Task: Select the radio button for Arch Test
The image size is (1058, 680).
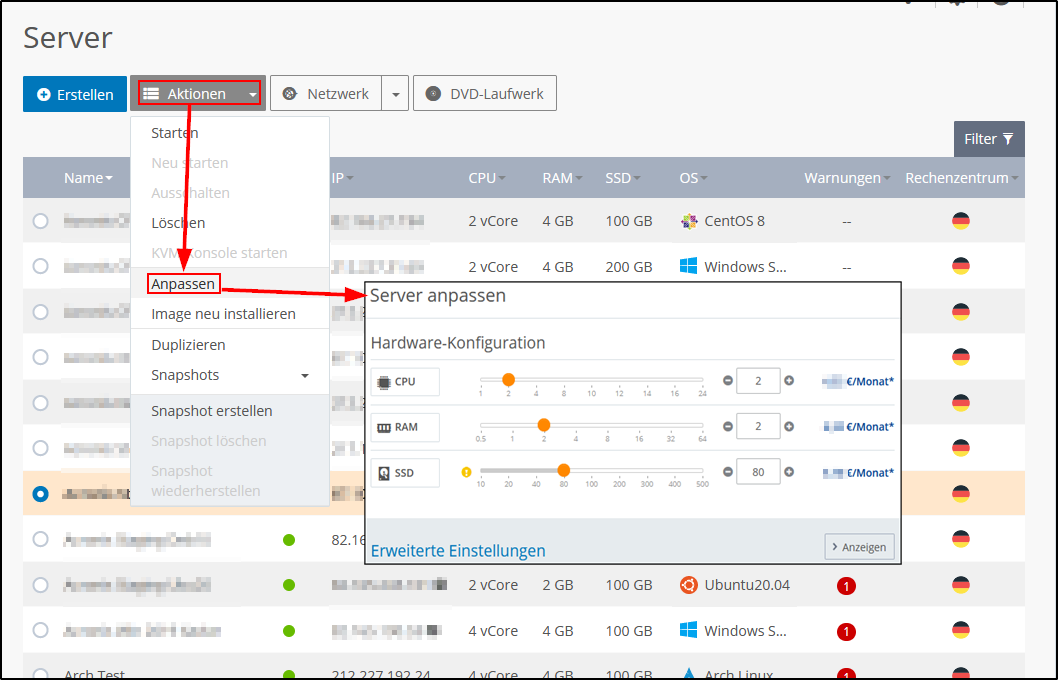Action: (x=40, y=675)
